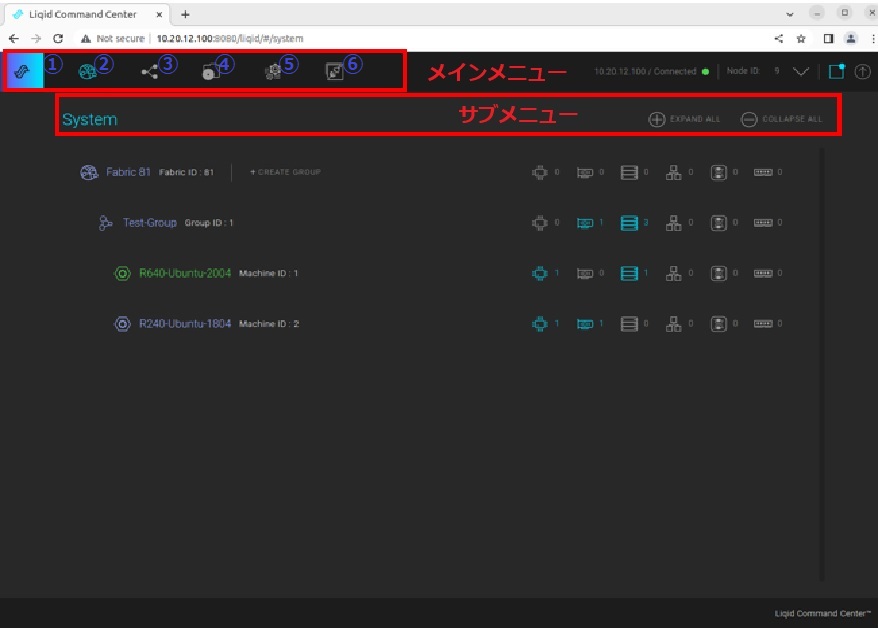Click the memory icon for R240-Ubuntu-1804
The image size is (878, 628).
point(763,324)
